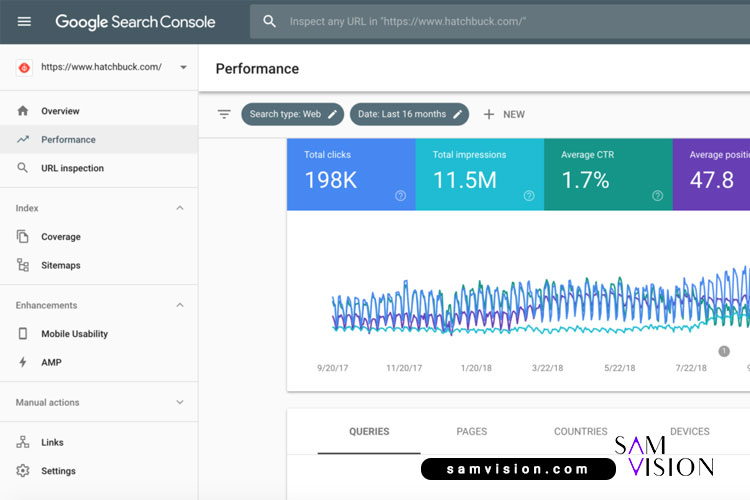The image size is (750, 500).
Task: Edit the Search type: Web filter
Action: coord(292,114)
